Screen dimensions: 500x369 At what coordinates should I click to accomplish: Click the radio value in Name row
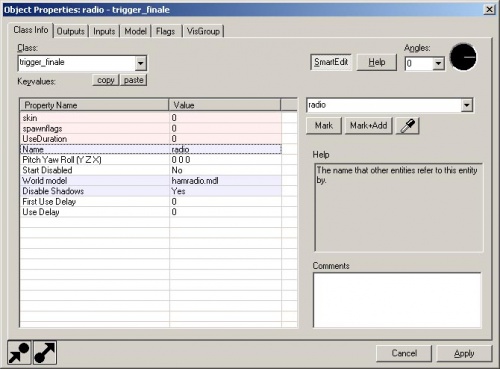point(225,149)
